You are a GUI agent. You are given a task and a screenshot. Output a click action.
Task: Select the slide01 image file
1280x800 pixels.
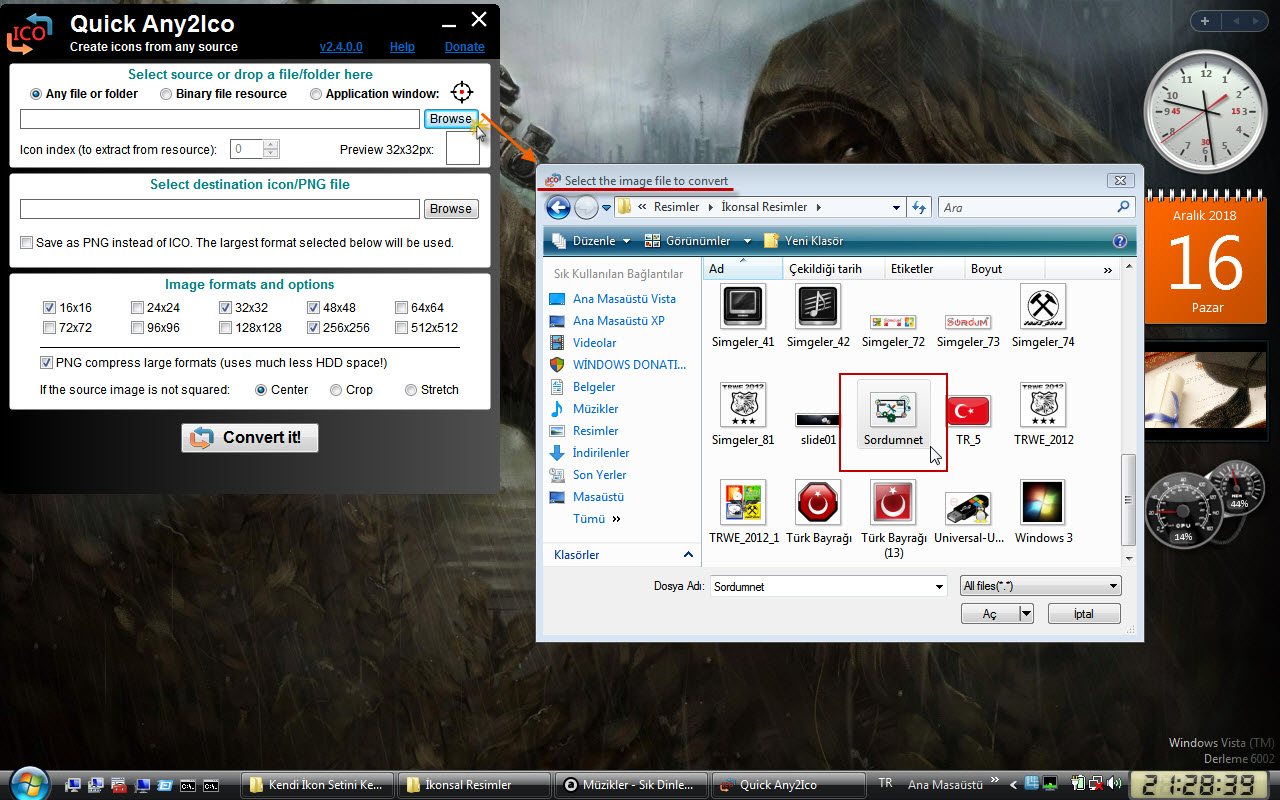pyautogui.click(x=818, y=428)
